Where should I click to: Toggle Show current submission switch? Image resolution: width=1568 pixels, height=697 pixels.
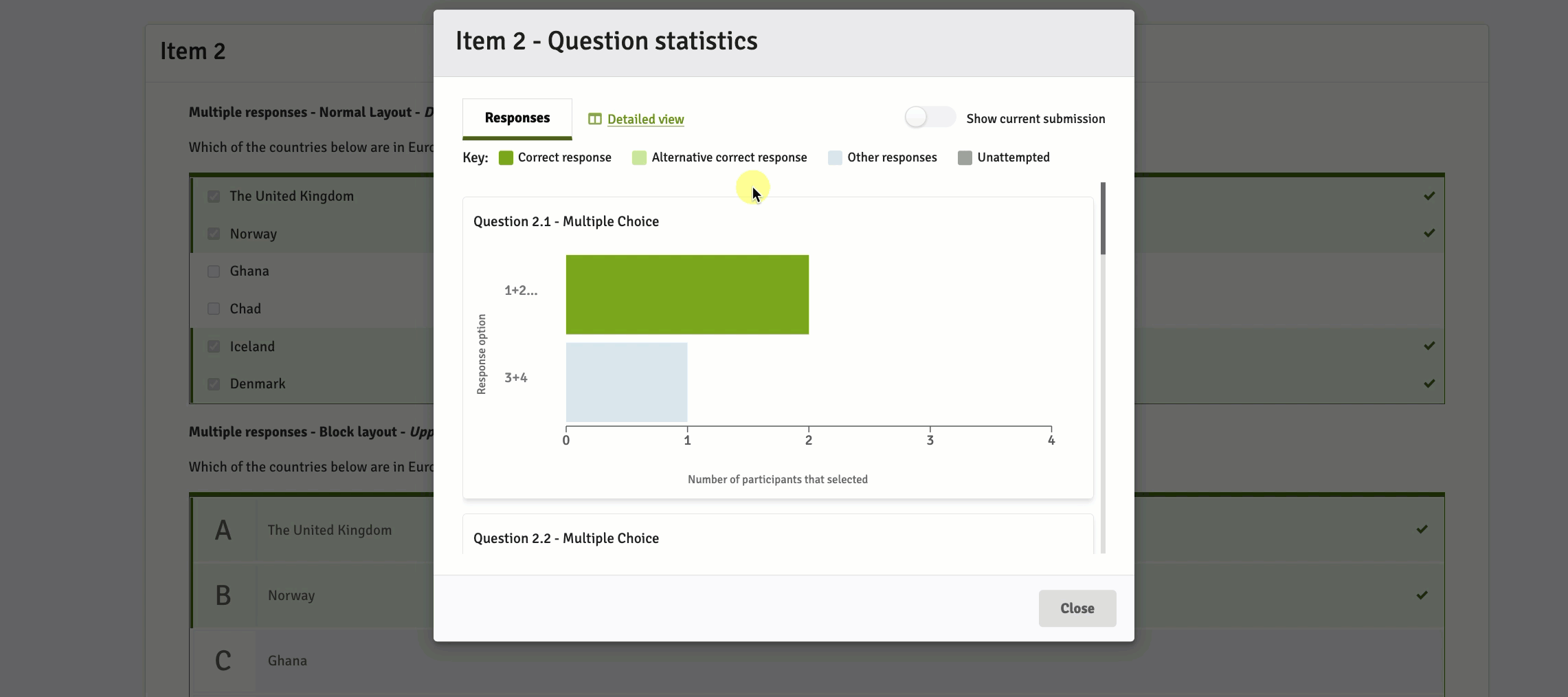(x=929, y=118)
